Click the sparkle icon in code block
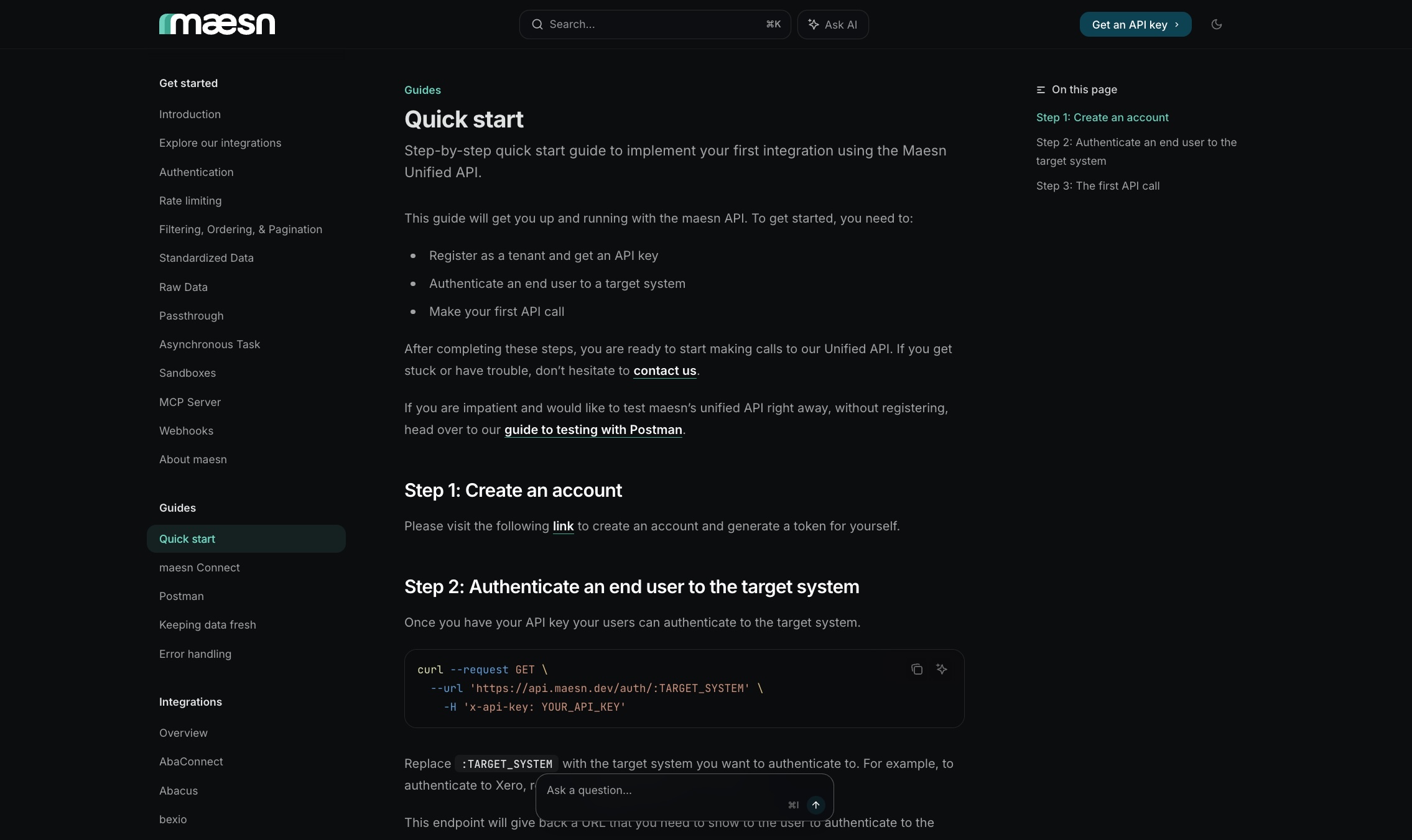This screenshot has height=840, width=1412. 942,669
